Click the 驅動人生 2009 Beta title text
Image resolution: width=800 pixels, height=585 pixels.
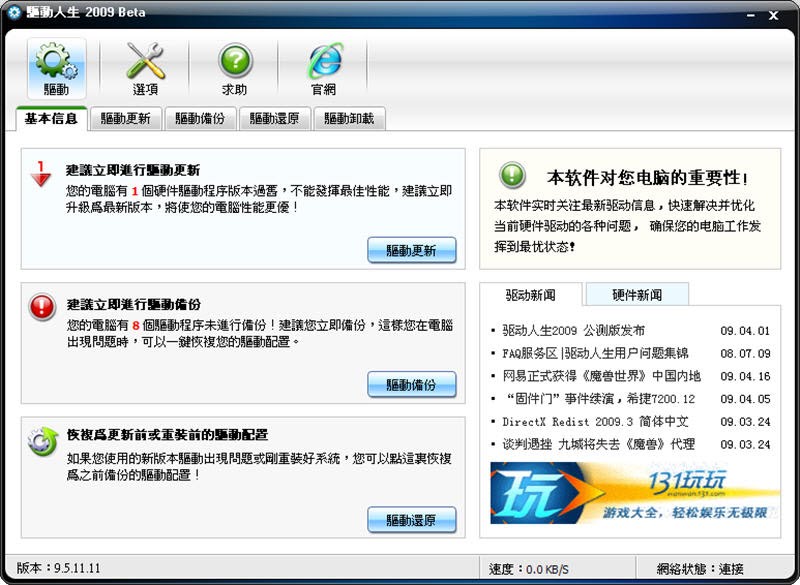86,12
